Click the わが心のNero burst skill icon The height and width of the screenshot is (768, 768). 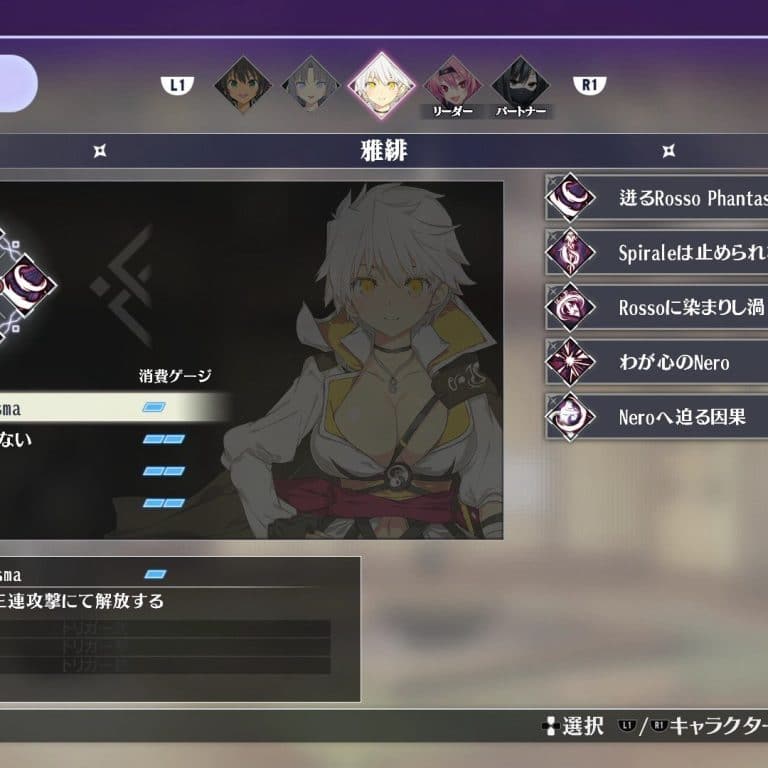click(x=570, y=362)
